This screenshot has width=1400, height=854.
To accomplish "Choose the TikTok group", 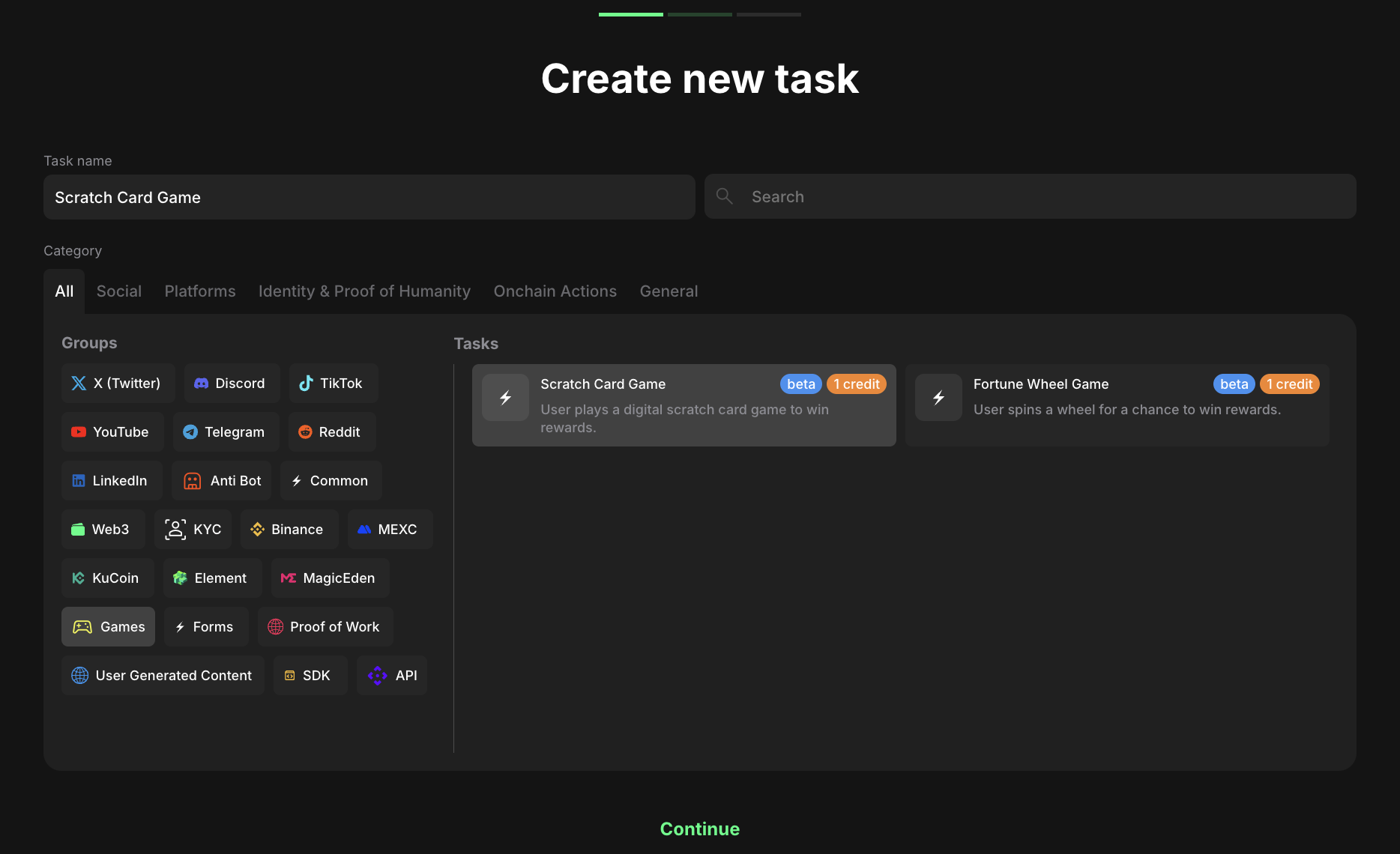I will (x=334, y=384).
